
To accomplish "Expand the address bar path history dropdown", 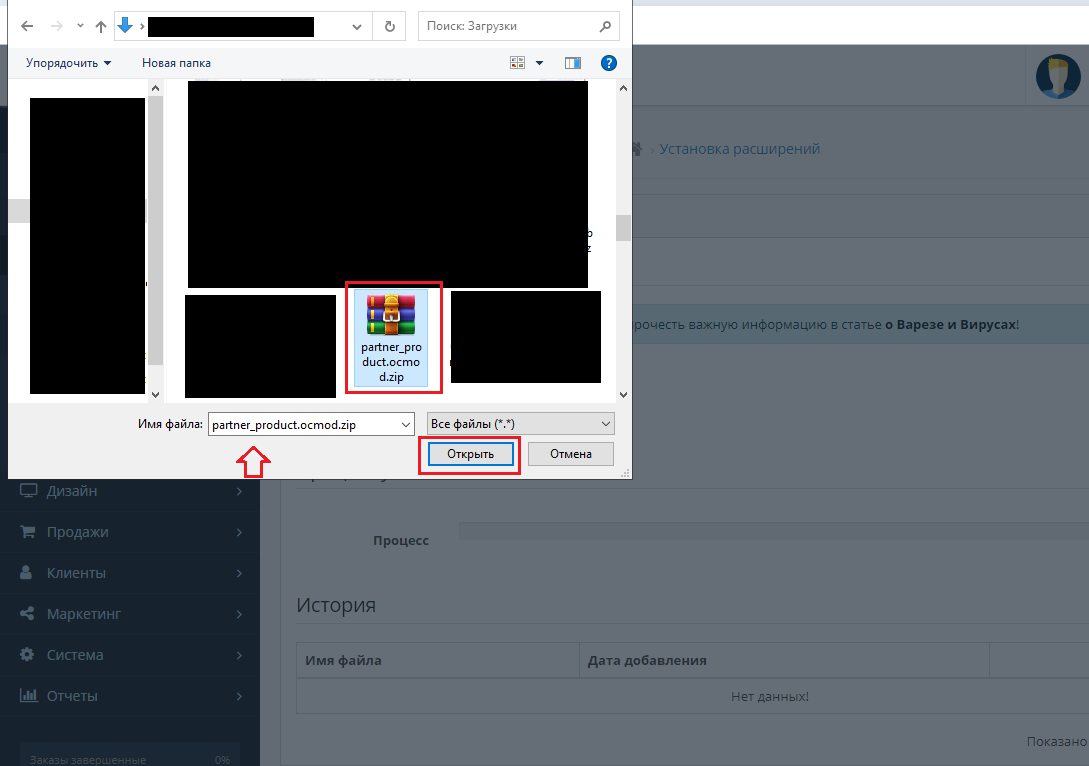I will pos(357,26).
